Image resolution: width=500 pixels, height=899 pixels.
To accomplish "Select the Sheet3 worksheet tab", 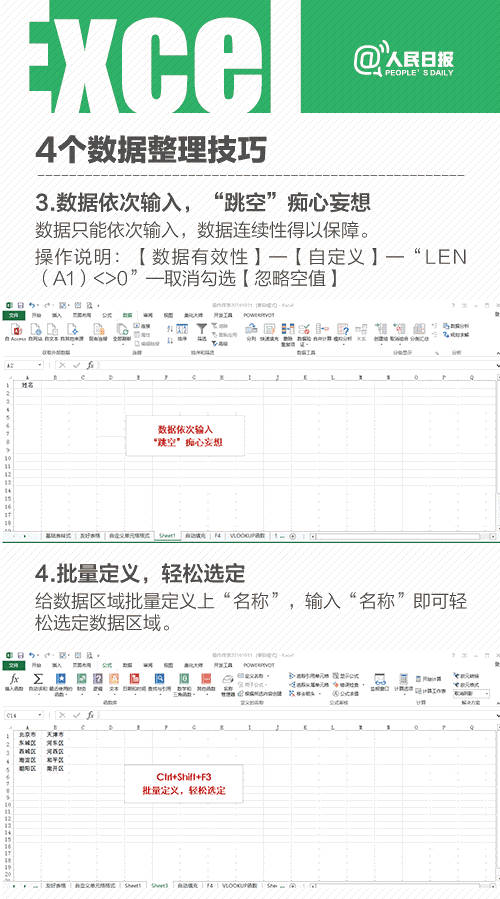I will point(159,885).
